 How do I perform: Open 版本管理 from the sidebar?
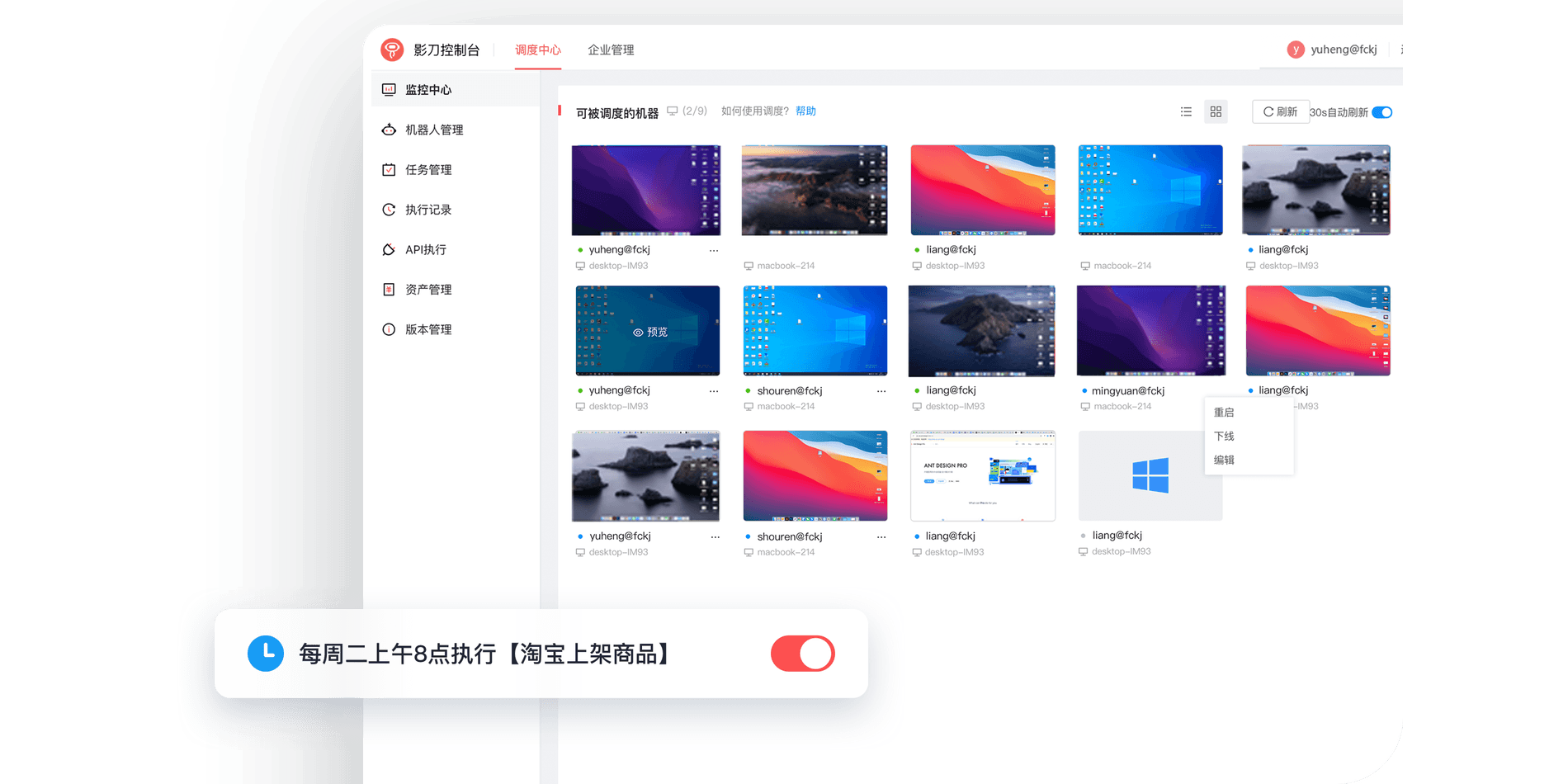[x=427, y=329]
